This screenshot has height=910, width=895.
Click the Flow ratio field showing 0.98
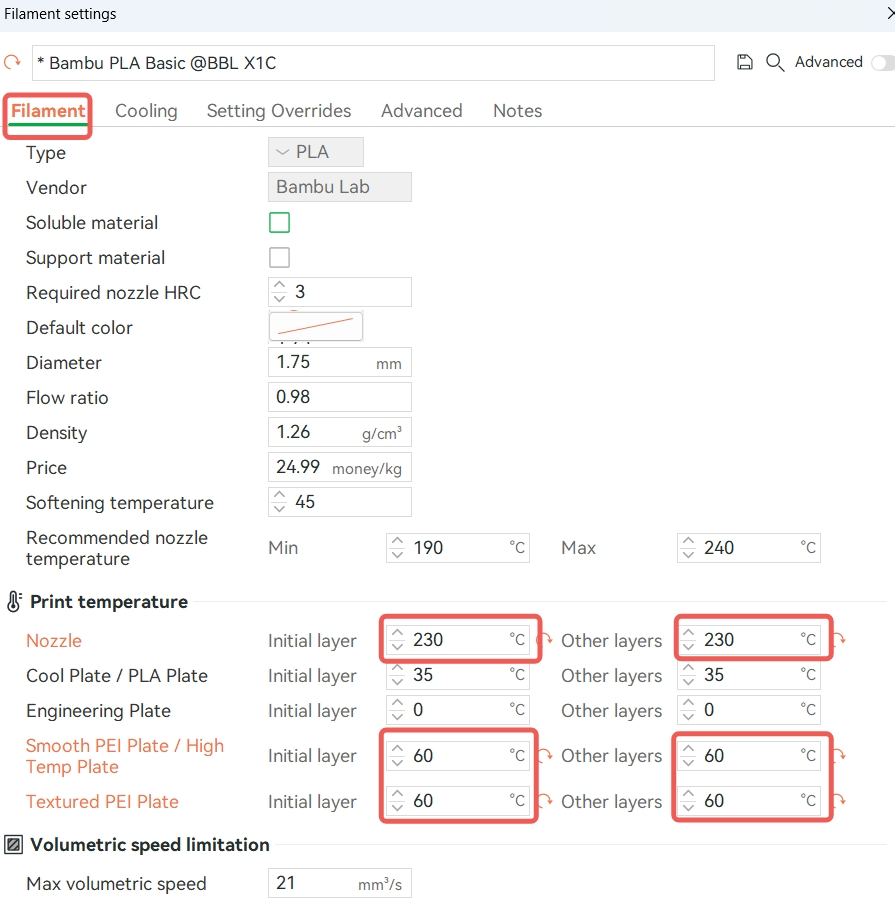click(x=340, y=397)
